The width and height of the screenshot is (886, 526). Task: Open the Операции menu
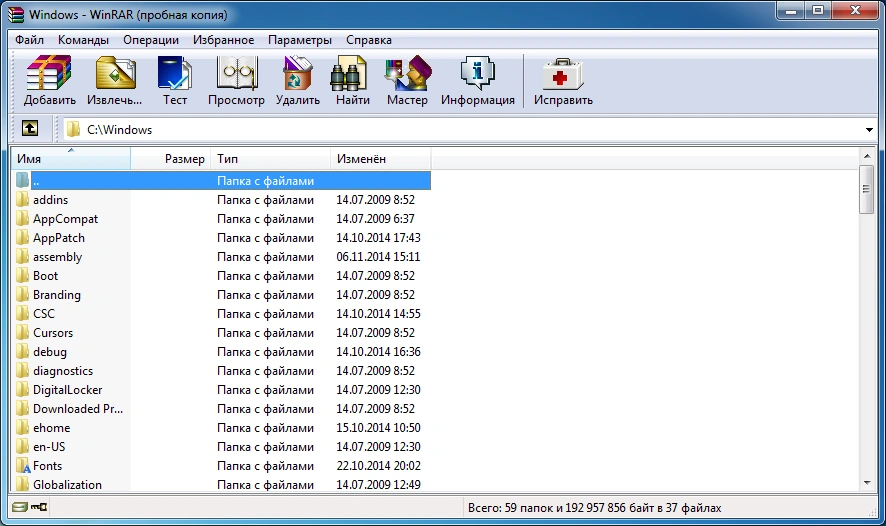pos(151,40)
